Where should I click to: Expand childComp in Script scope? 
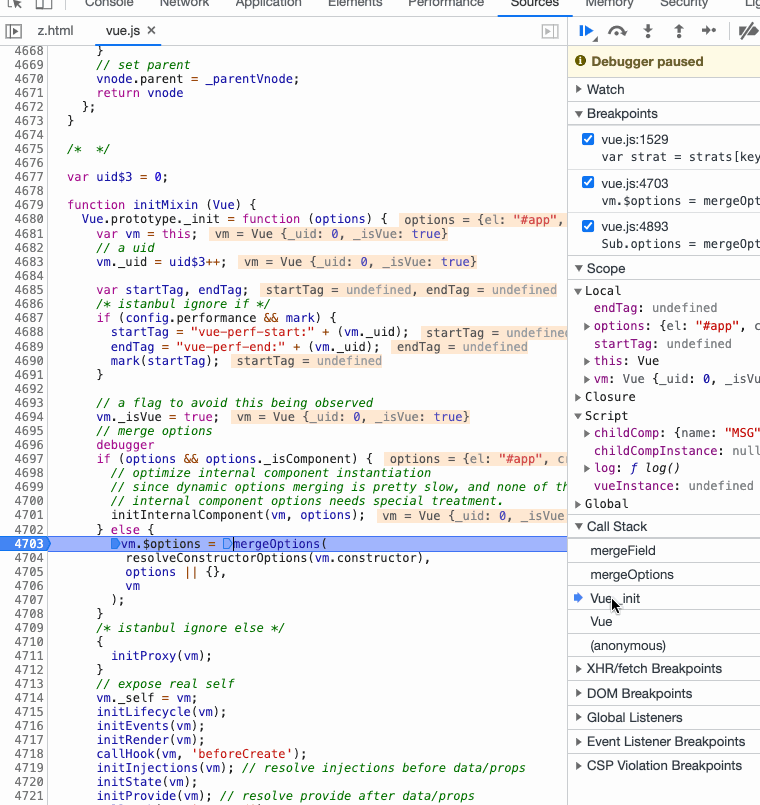tap(586, 433)
